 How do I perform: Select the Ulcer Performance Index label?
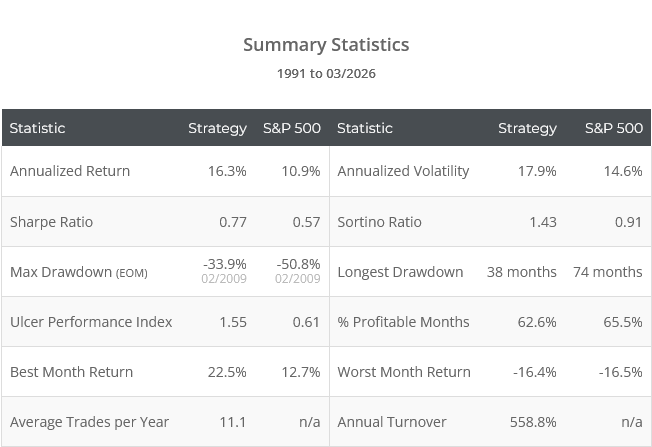tap(91, 322)
